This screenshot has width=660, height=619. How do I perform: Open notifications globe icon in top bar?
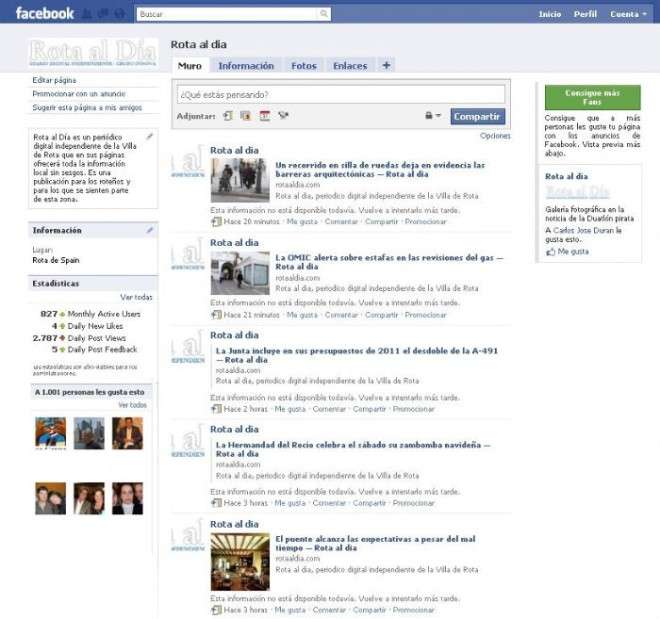pyautogui.click(x=119, y=14)
